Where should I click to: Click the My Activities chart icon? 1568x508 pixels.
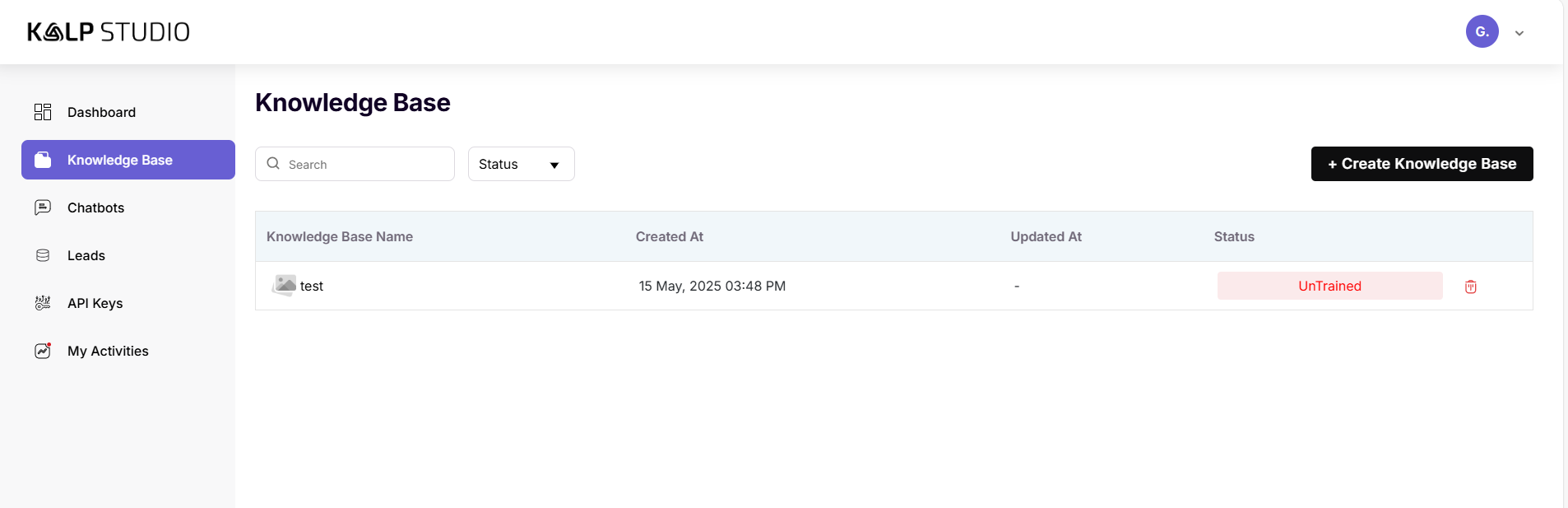coord(43,351)
